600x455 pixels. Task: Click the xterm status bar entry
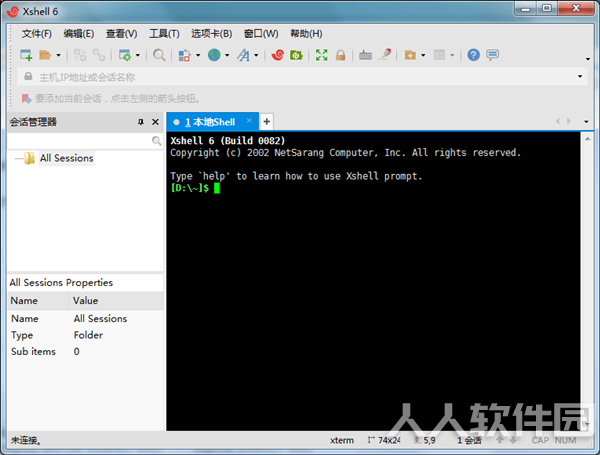tap(342, 440)
